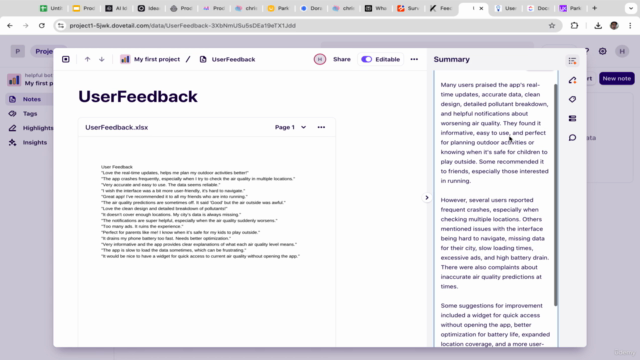Click the 'Too many ads' feedback line

click(142, 226)
